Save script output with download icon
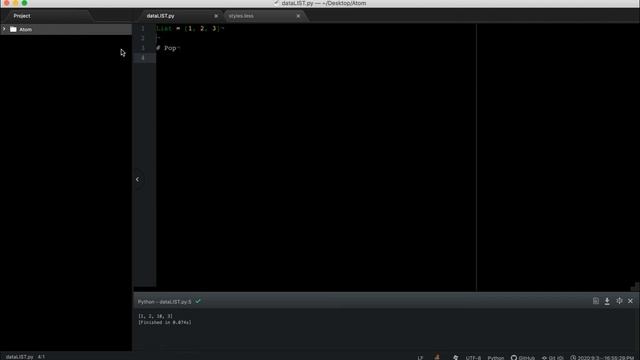Viewport: 640px width, 360px height. (607, 301)
